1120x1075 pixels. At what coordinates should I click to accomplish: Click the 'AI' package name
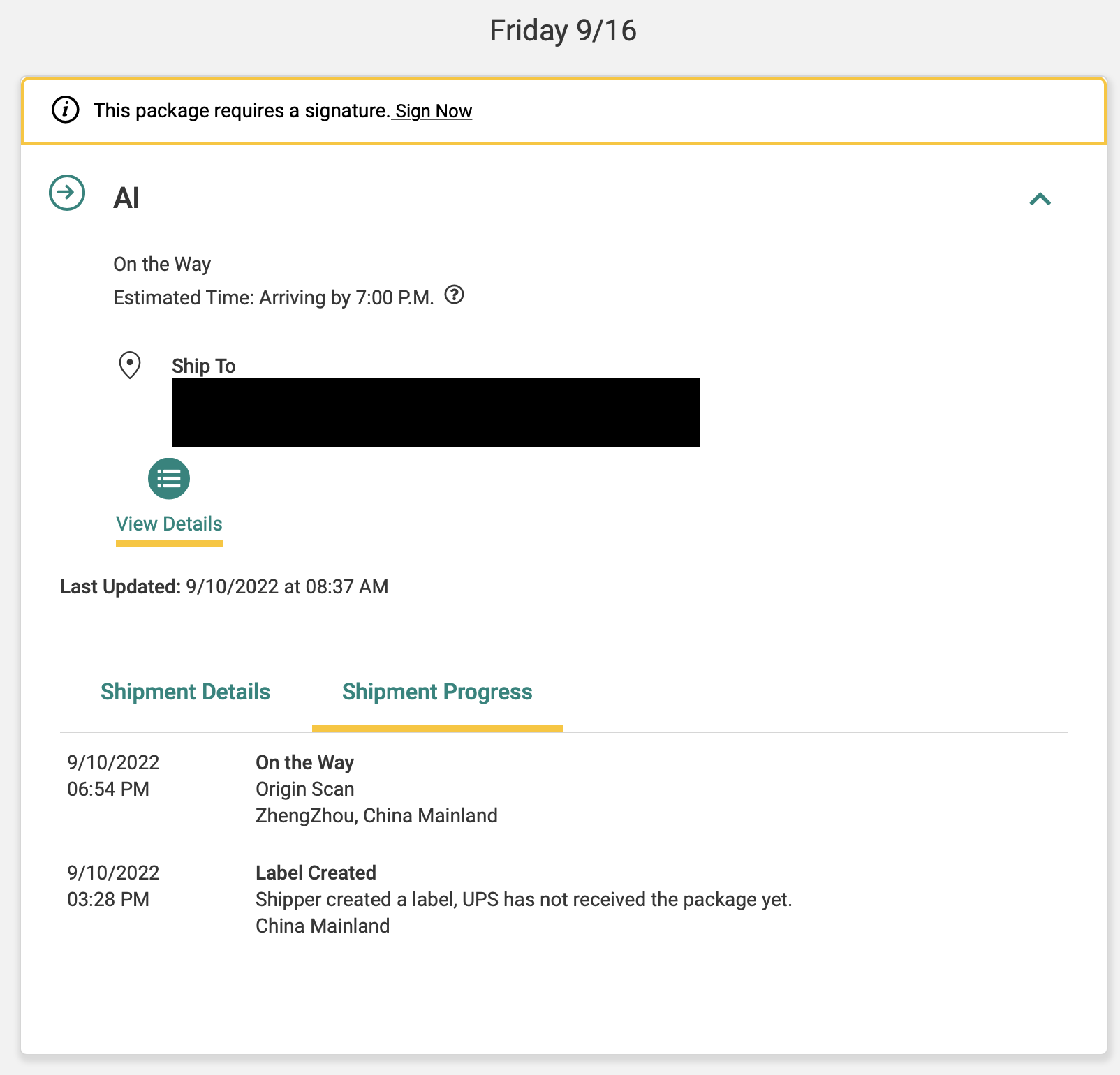[x=126, y=198]
